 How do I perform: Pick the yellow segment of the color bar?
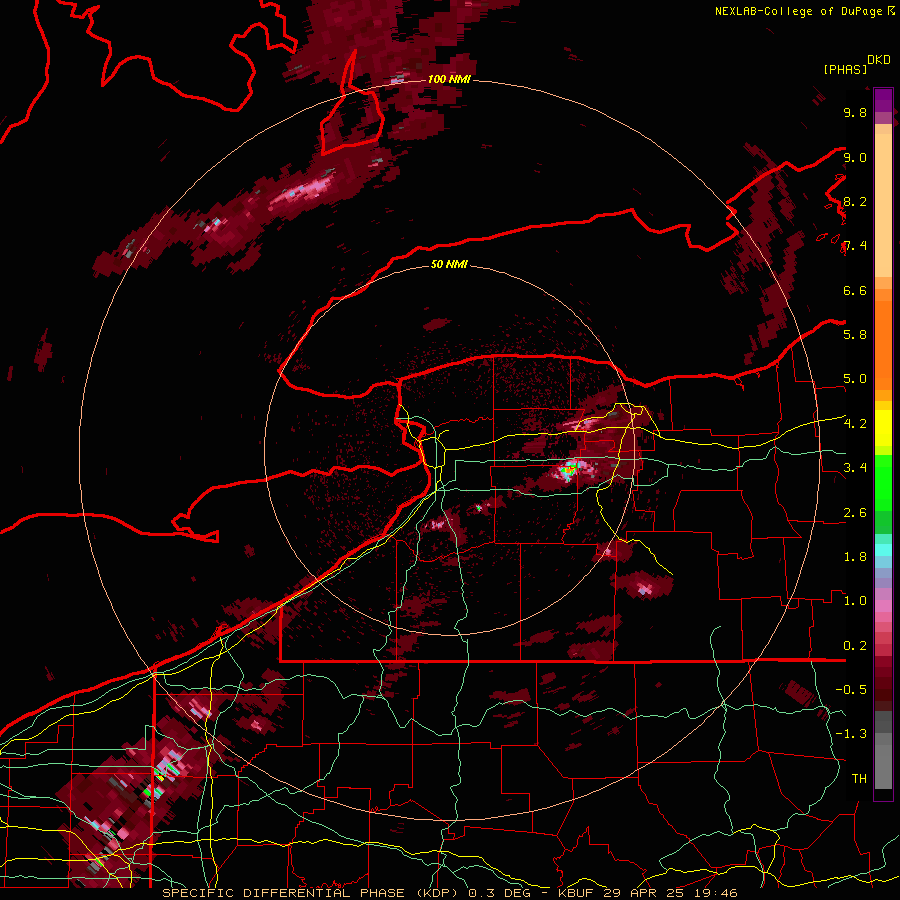coord(883,428)
